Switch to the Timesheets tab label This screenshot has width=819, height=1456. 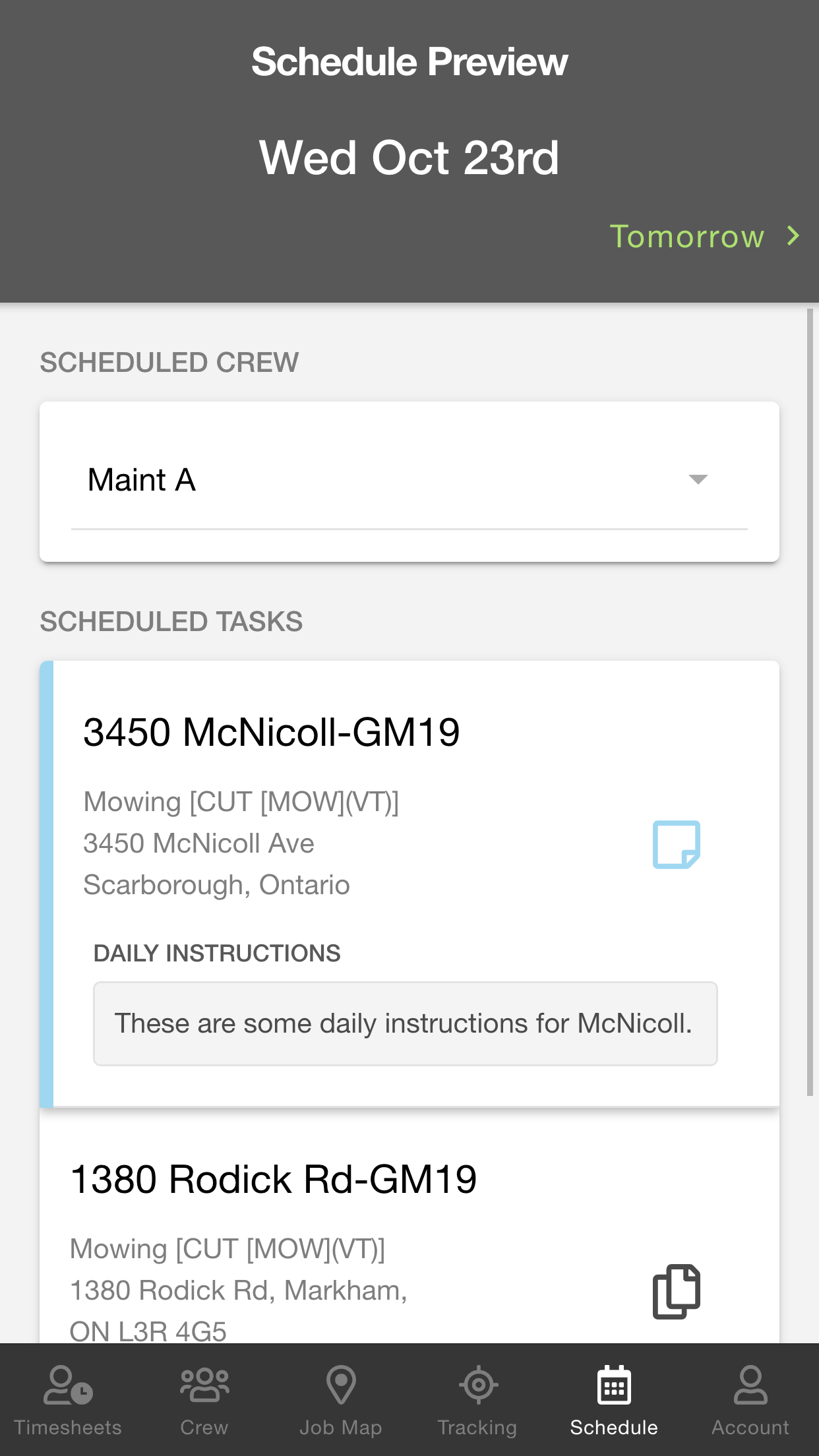68,1428
